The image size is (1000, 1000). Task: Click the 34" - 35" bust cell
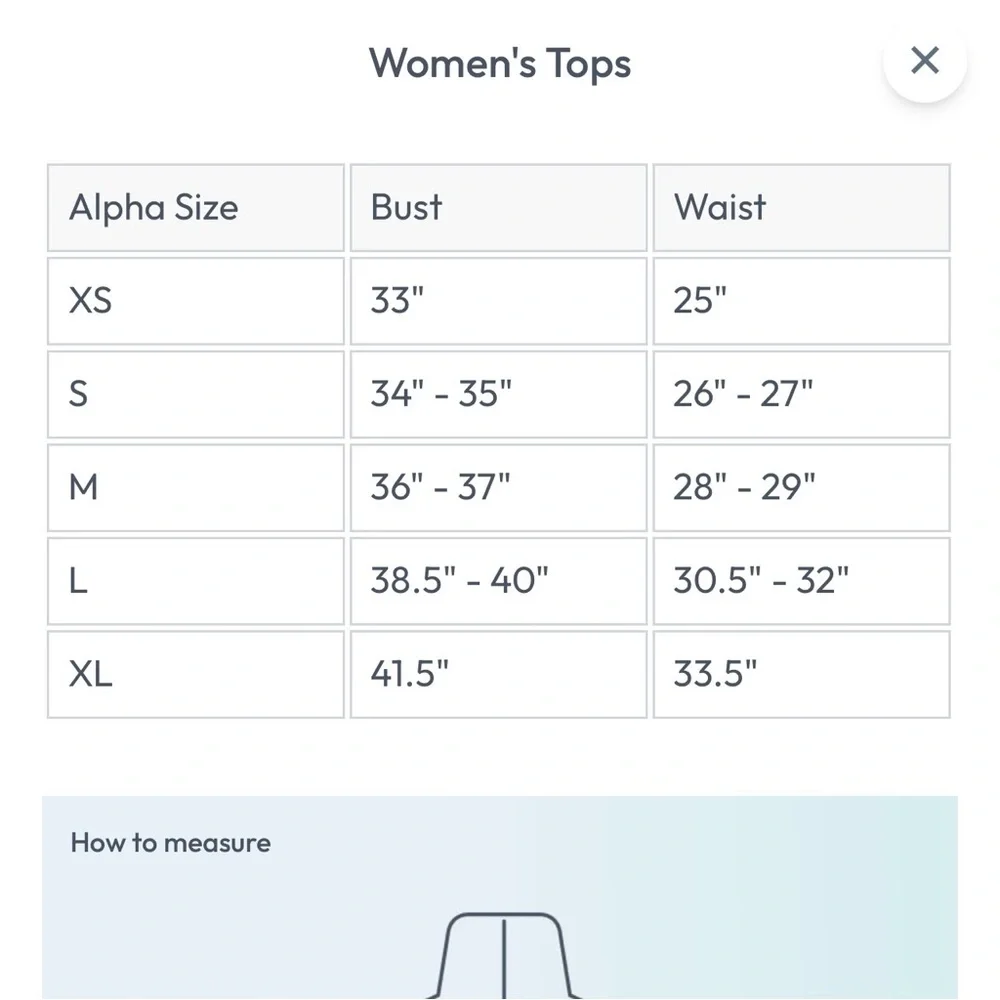[x=441, y=394]
